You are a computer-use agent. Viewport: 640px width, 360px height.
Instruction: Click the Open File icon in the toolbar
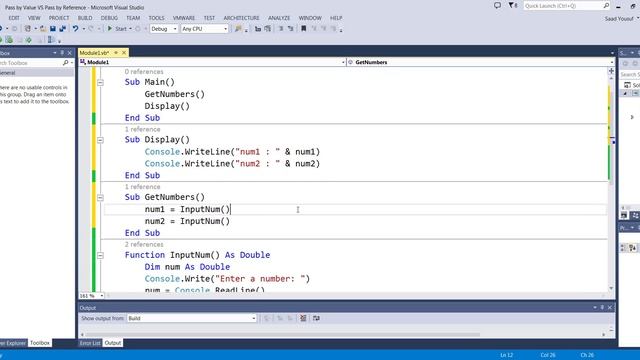(43, 29)
